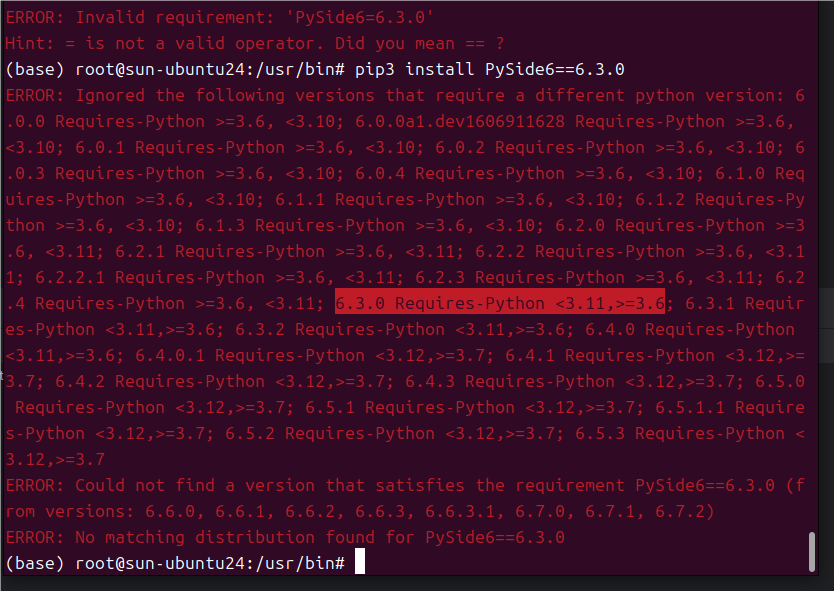Click the 'ERROR: Invalid requirement' line
This screenshot has height=591, width=834.
(220, 18)
